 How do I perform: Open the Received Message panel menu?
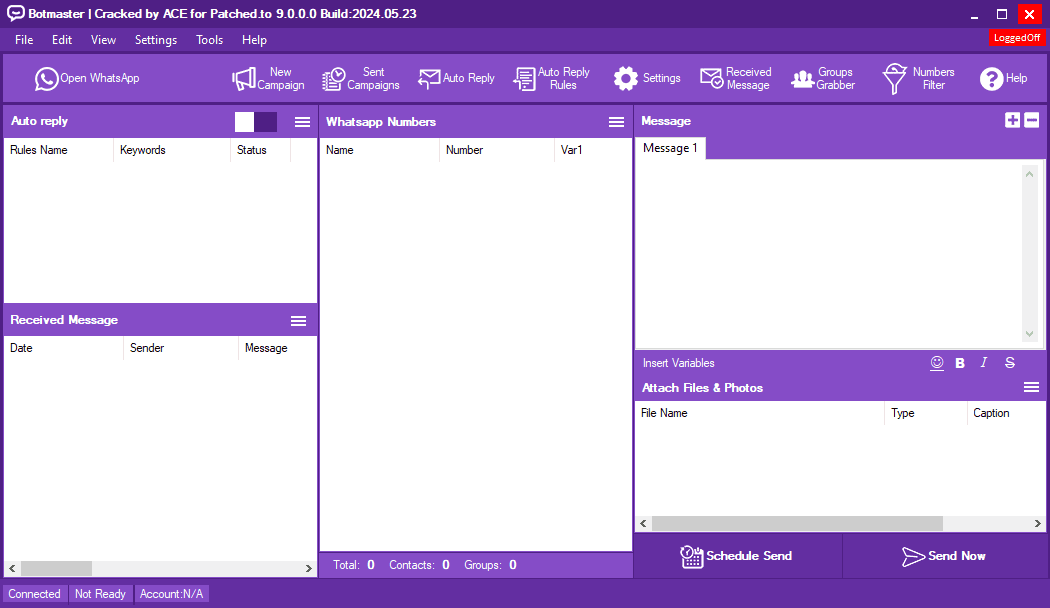(298, 320)
